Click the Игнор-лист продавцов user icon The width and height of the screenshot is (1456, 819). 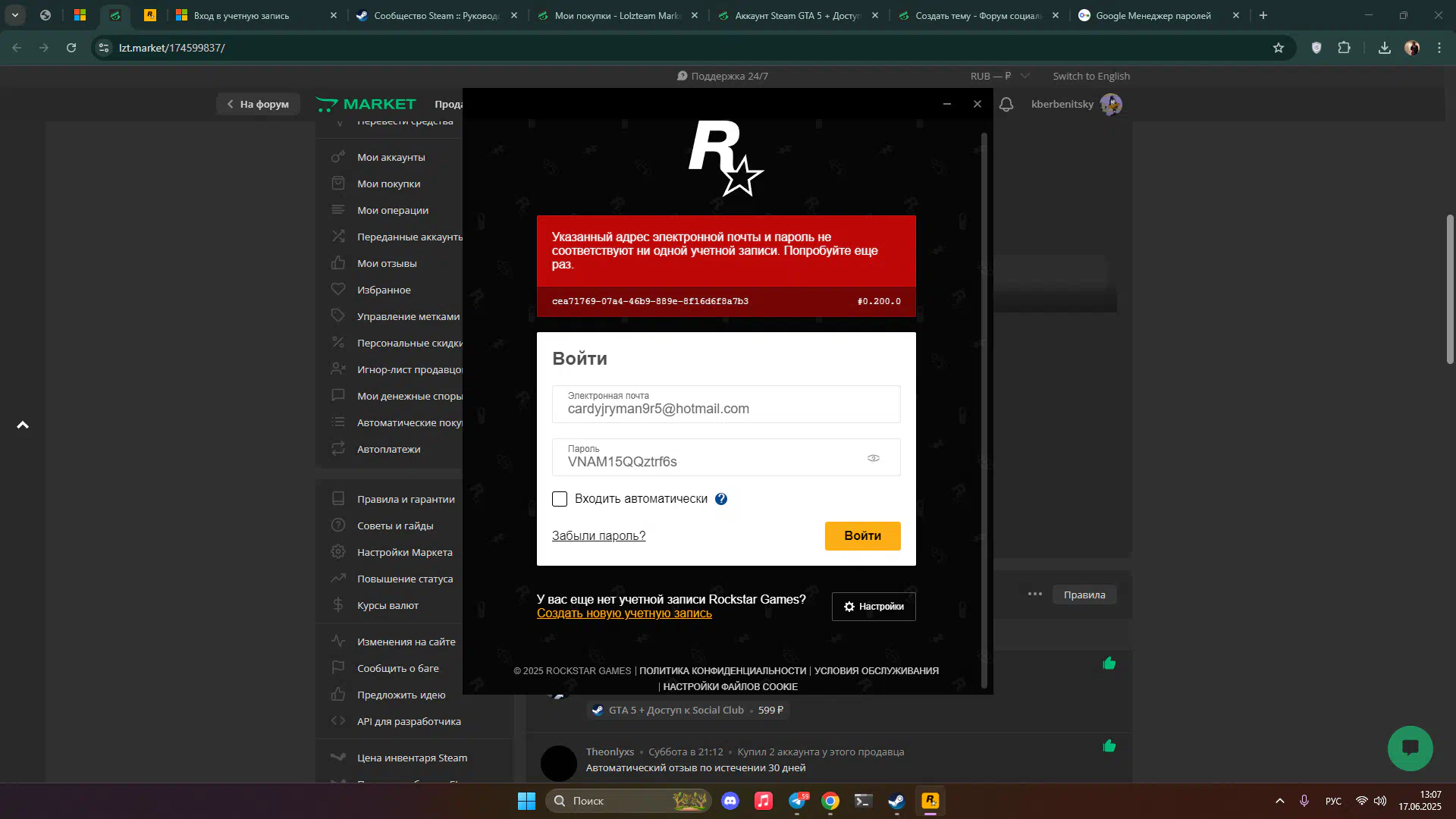point(338,369)
